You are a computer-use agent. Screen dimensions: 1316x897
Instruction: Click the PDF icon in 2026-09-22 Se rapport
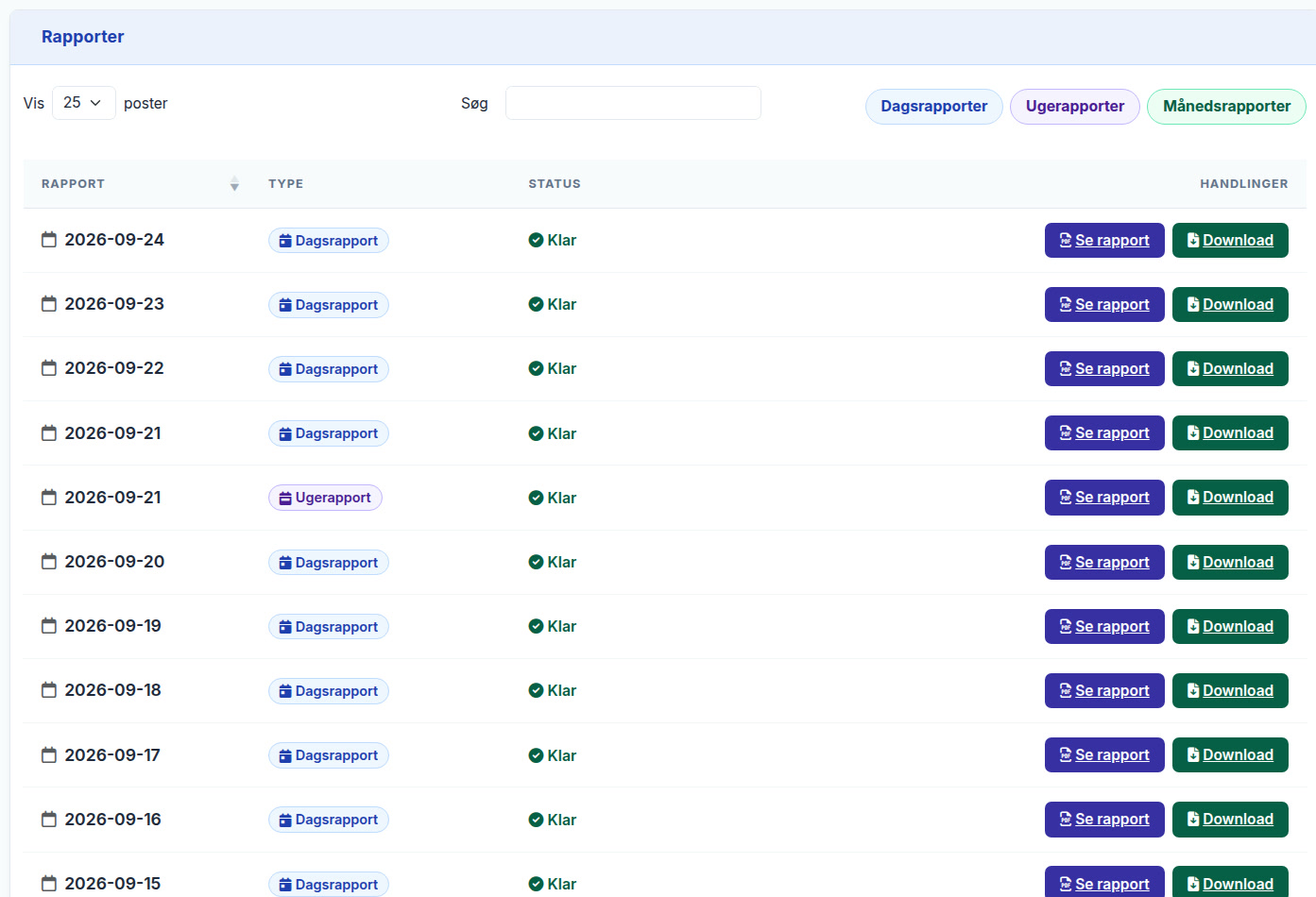click(1066, 368)
